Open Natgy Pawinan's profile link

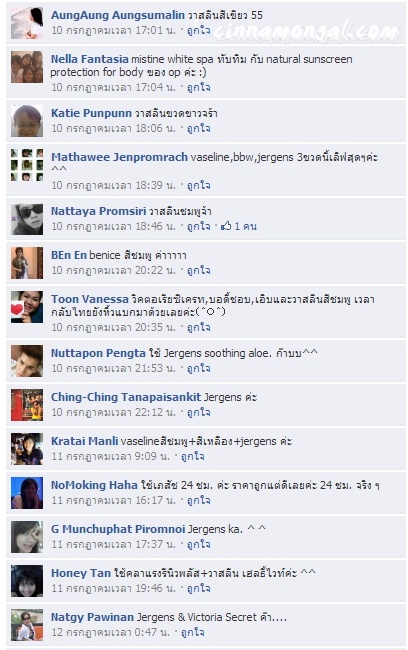[92, 617]
